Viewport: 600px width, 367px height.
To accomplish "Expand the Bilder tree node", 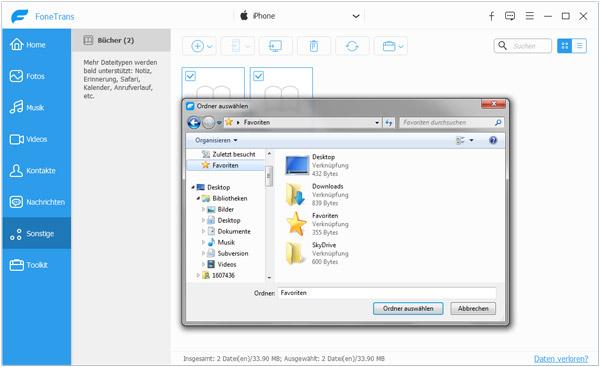I will [203, 209].
